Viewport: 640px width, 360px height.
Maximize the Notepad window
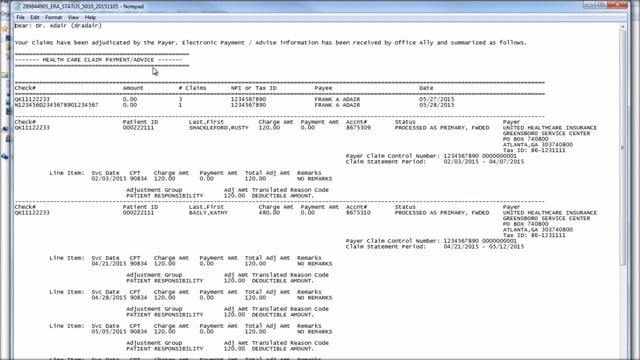click(601, 5)
